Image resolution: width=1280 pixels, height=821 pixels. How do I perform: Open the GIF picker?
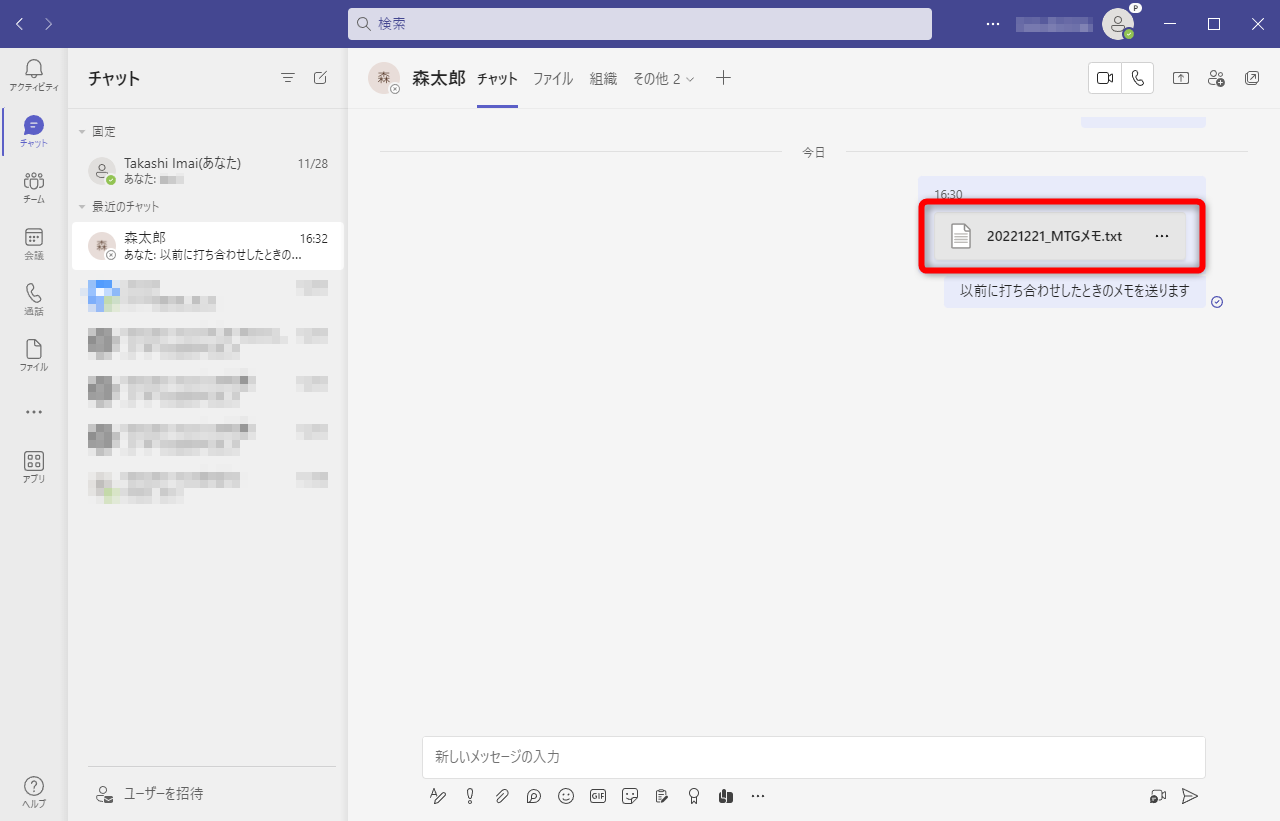(598, 796)
